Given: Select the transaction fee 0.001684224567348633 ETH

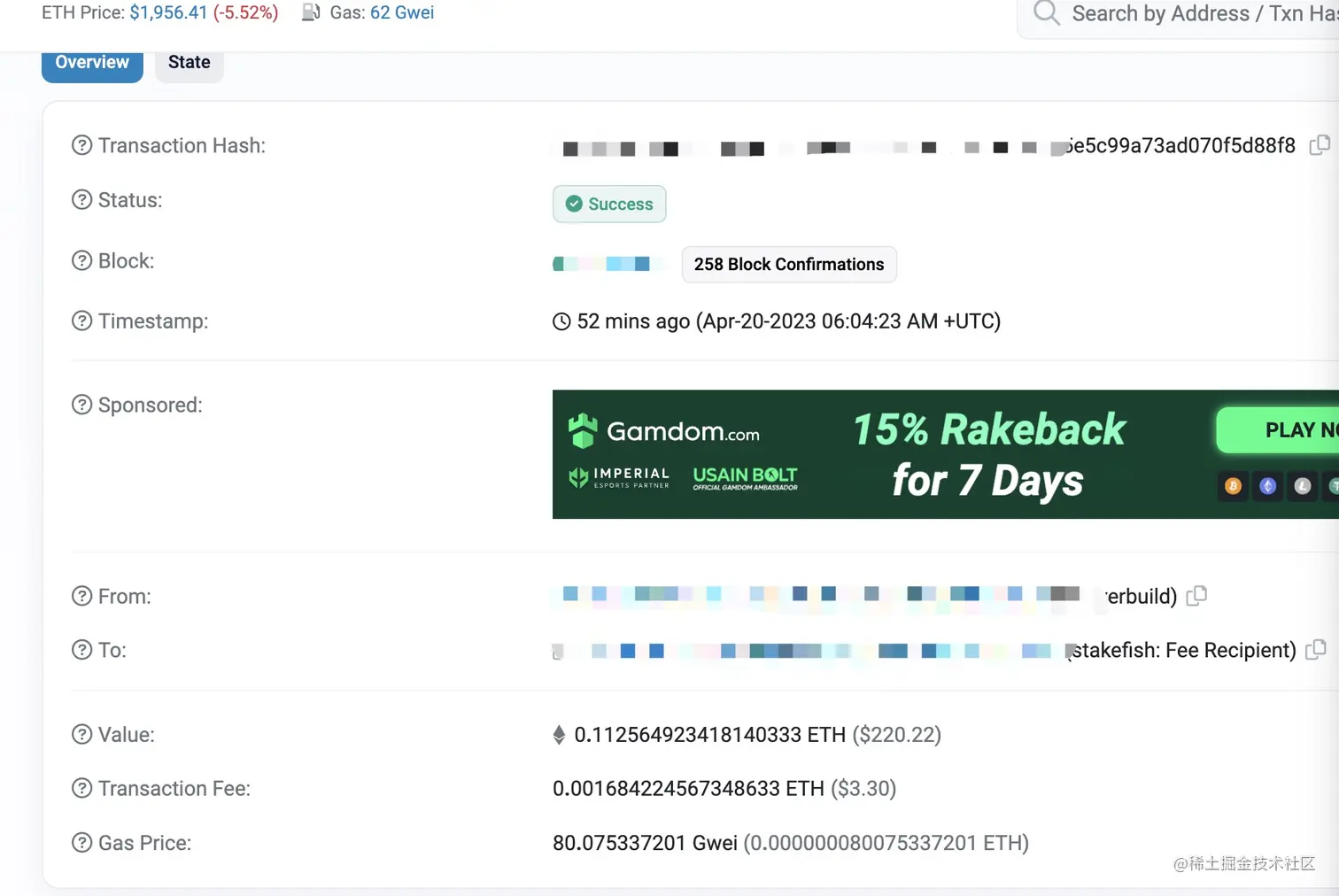Looking at the screenshot, I should 688,788.
